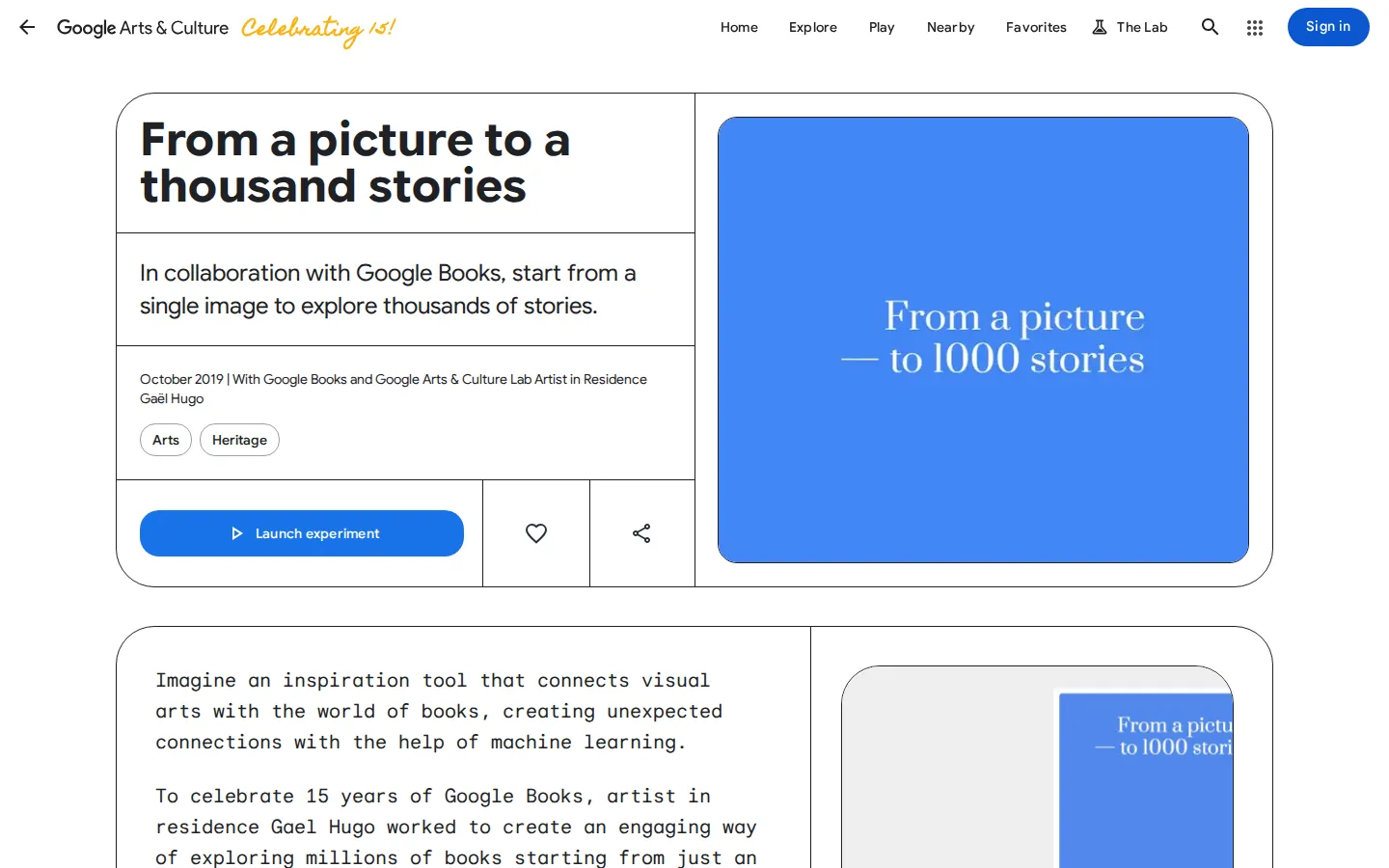Share the experiment via share icon
Viewport: 1389px width, 868px height.
point(641,533)
